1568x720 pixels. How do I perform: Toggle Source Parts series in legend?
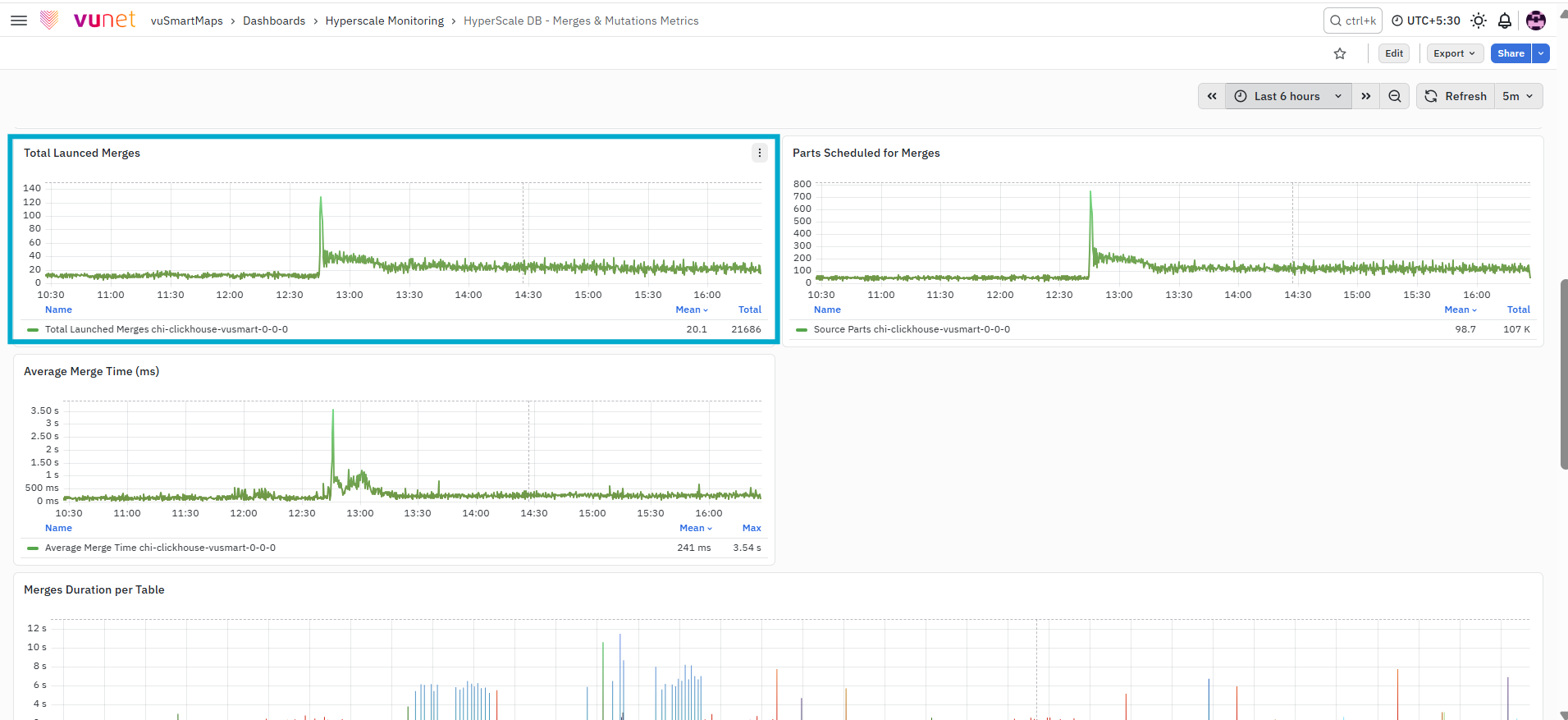point(912,329)
